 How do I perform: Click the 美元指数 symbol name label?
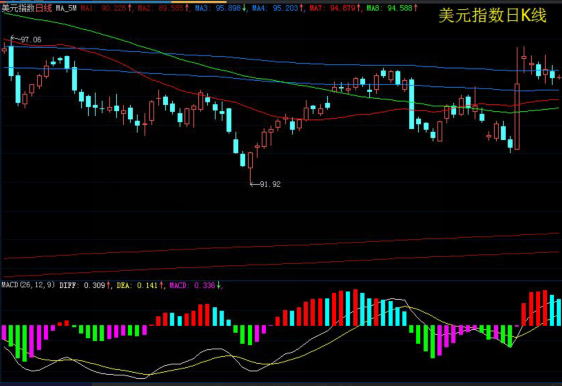click(x=18, y=8)
